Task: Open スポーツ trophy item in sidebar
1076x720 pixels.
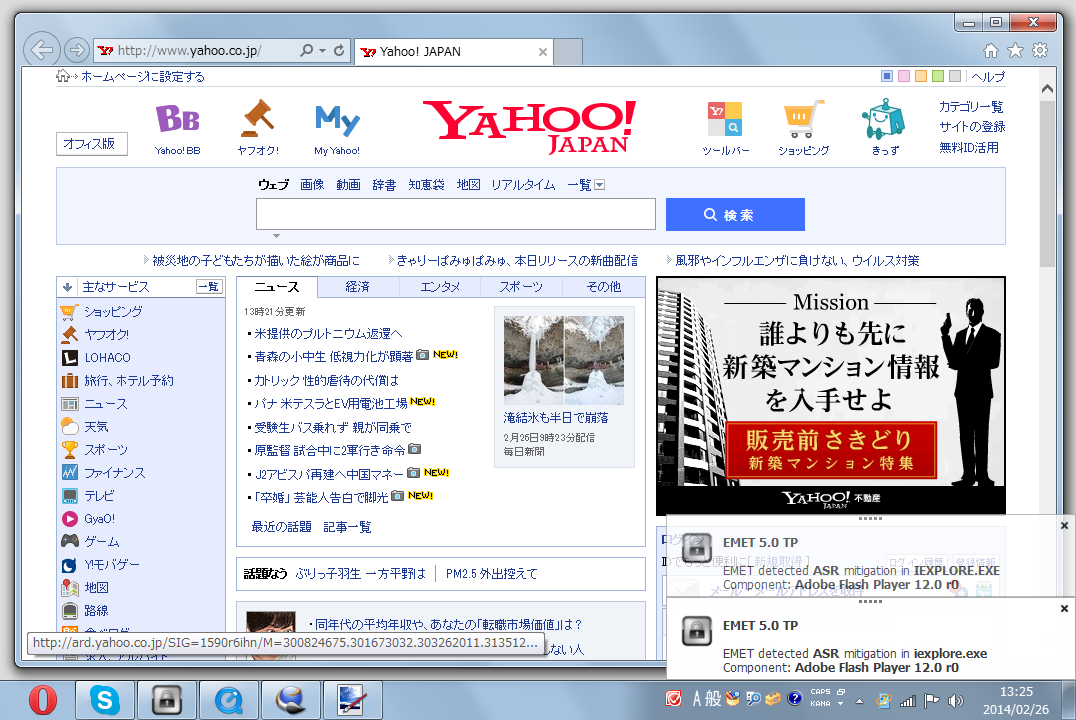Action: [x=106, y=450]
